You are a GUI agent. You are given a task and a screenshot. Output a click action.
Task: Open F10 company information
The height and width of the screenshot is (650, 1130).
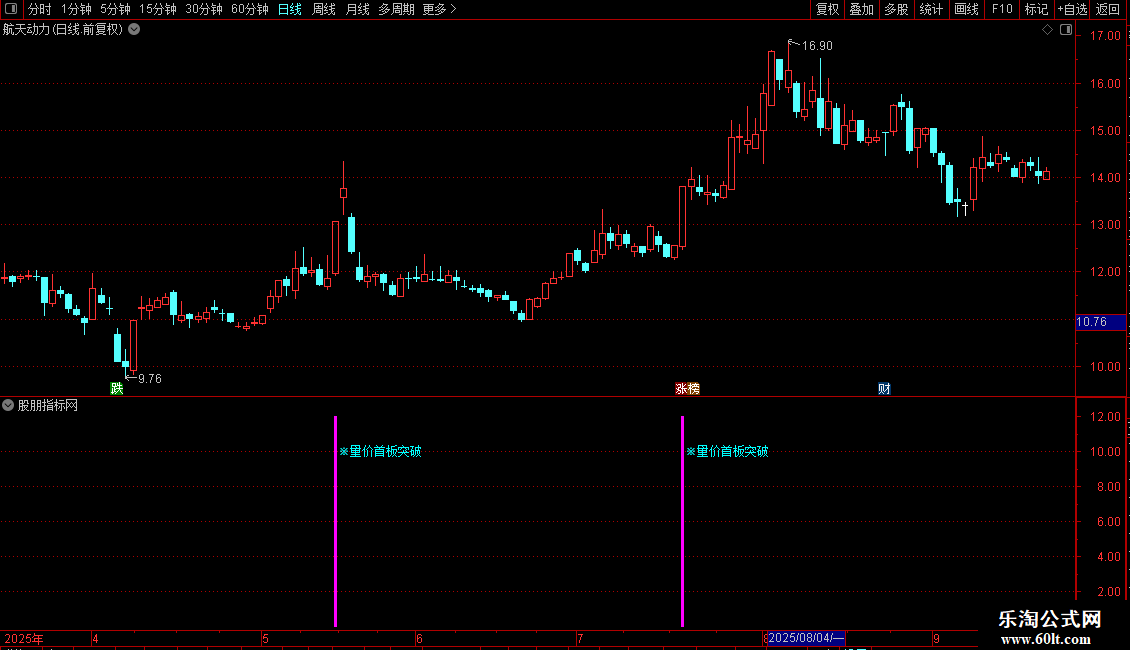[1002, 9]
